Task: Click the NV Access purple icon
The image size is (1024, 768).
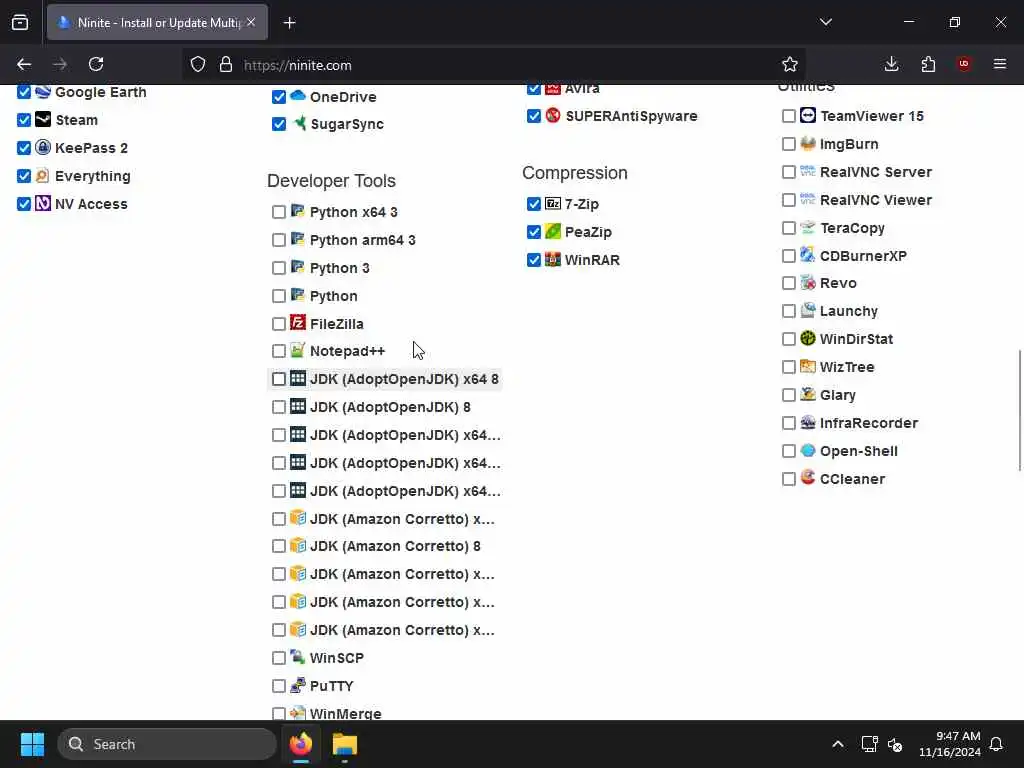Action: click(x=43, y=204)
